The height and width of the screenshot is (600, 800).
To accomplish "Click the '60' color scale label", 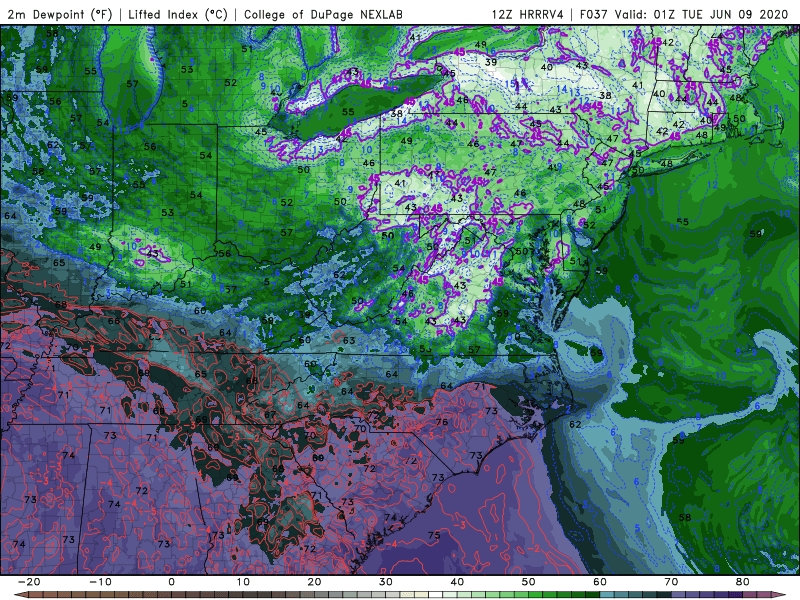I will tap(600, 582).
